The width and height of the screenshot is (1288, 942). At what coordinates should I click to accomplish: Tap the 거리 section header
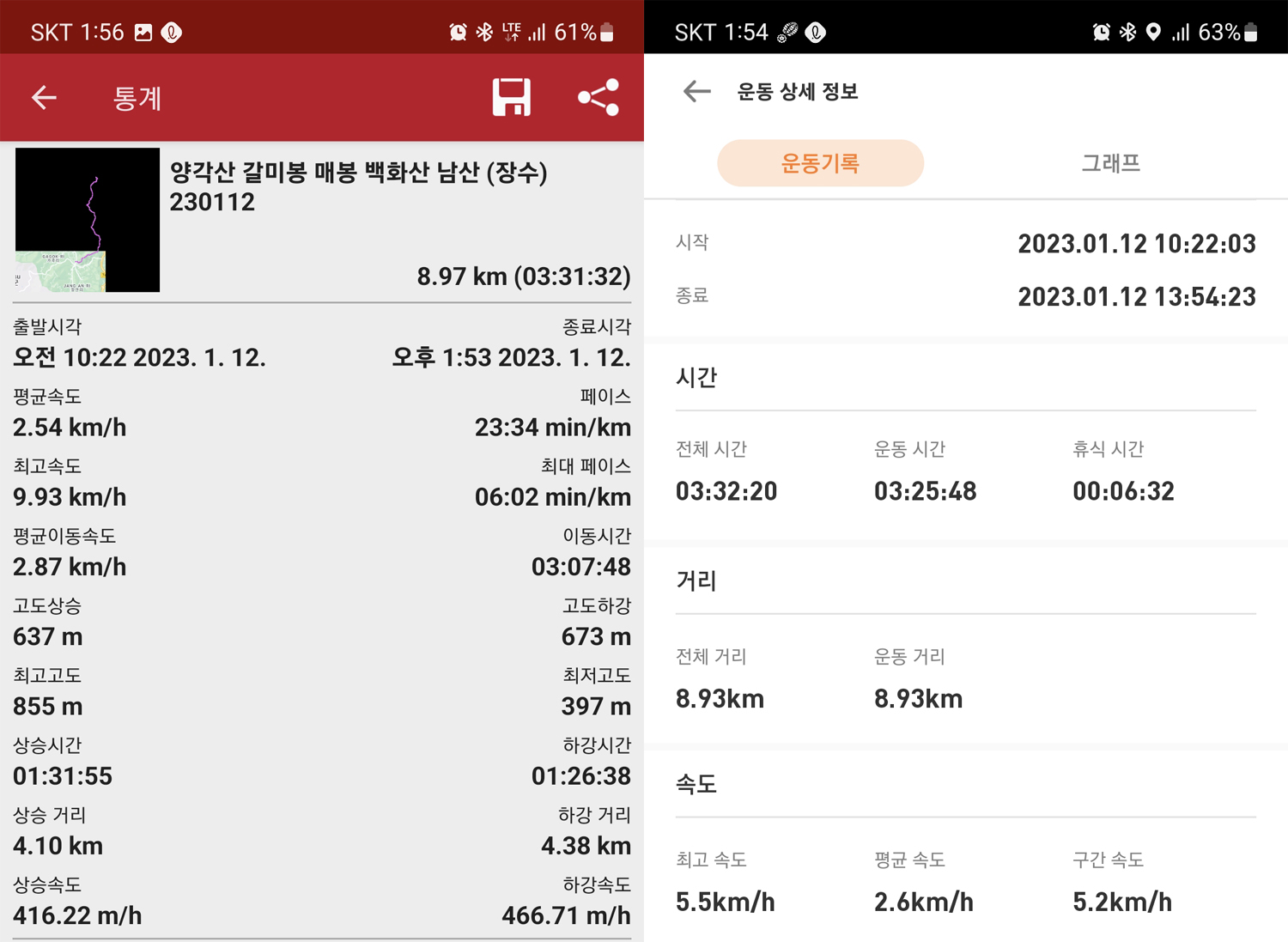pyautogui.click(x=696, y=581)
